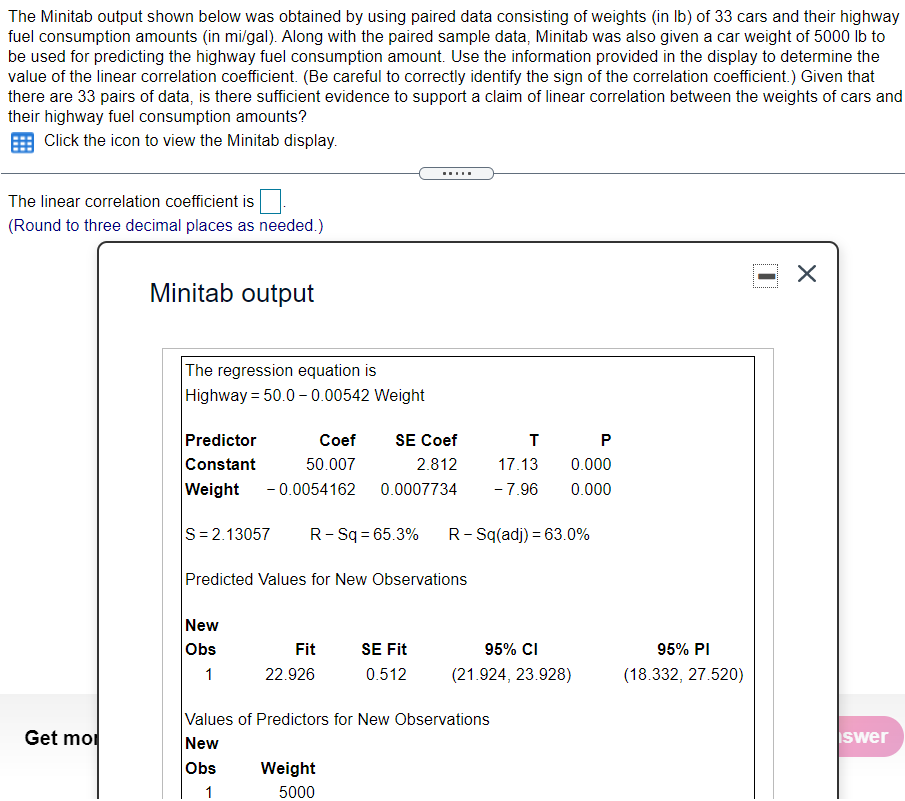The image size is (905, 801).
Task: Click the Get more help link
Action: [62, 738]
